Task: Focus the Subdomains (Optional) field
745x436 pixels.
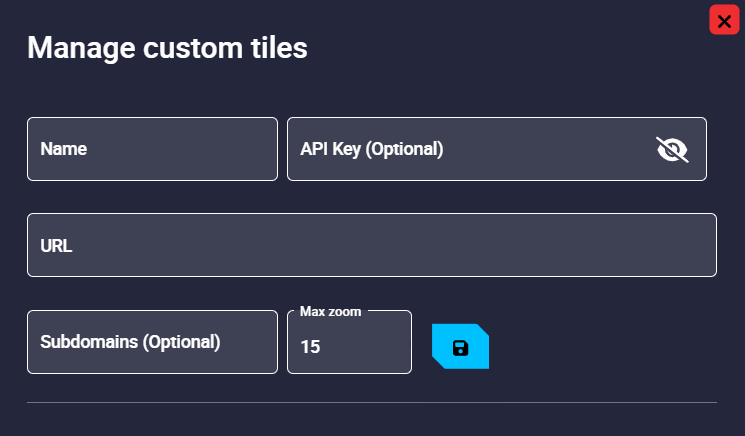Action: click(152, 342)
